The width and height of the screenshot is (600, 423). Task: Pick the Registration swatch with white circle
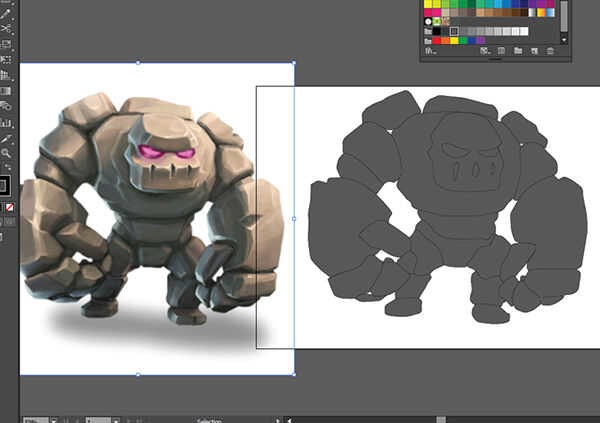428,21
